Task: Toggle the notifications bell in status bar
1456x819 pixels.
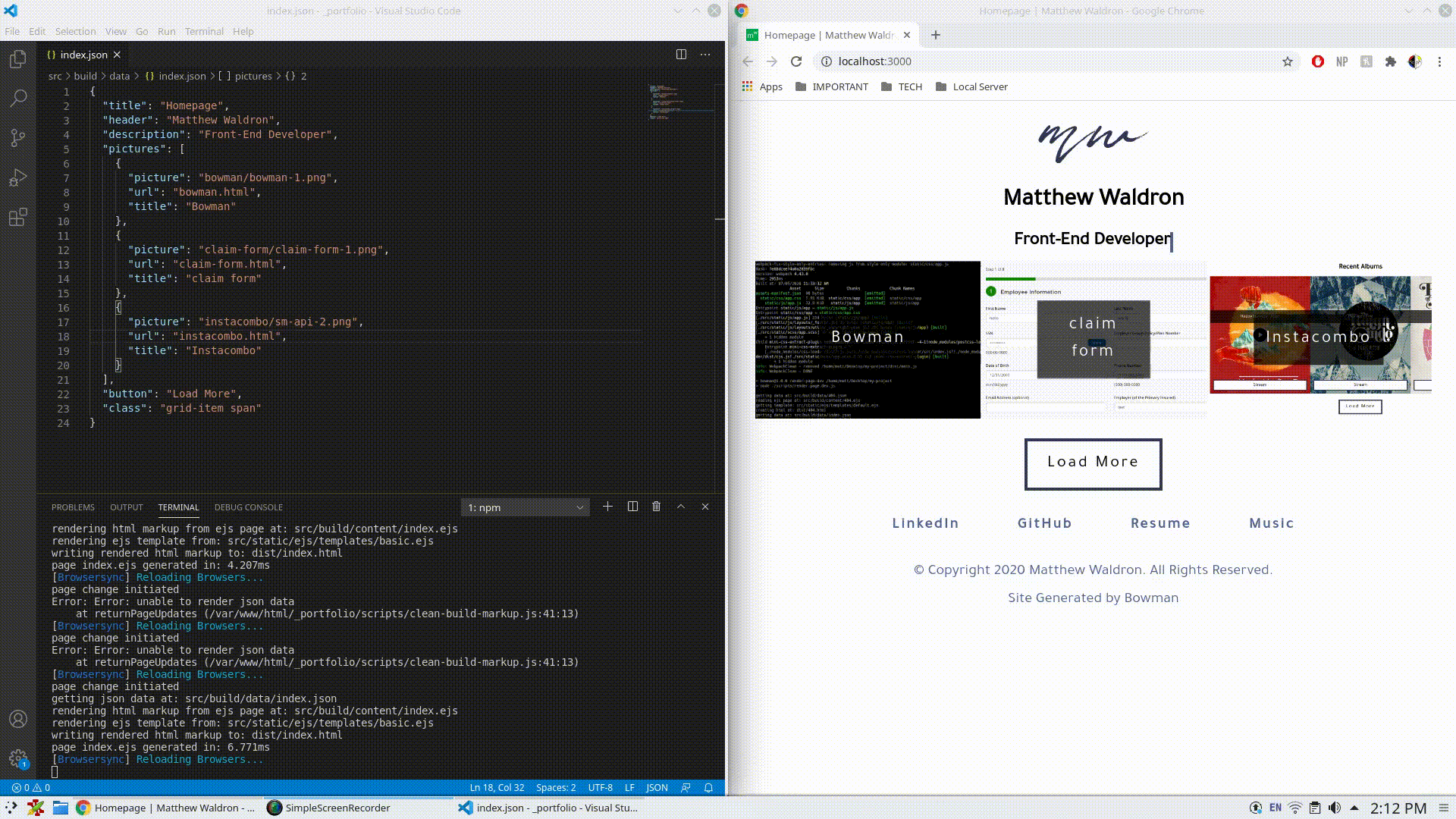Action: [708, 787]
